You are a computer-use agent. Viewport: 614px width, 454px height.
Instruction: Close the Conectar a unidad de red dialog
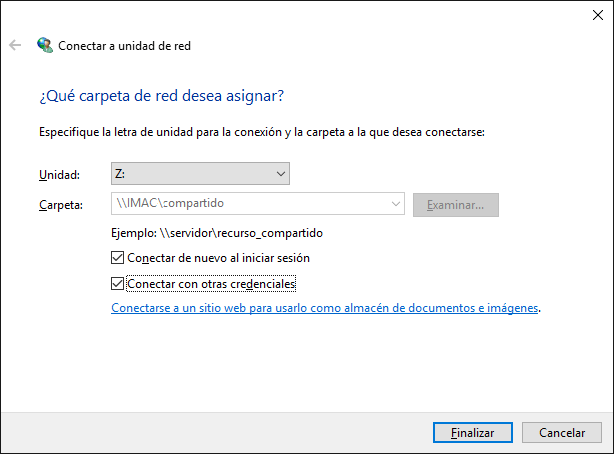590,15
